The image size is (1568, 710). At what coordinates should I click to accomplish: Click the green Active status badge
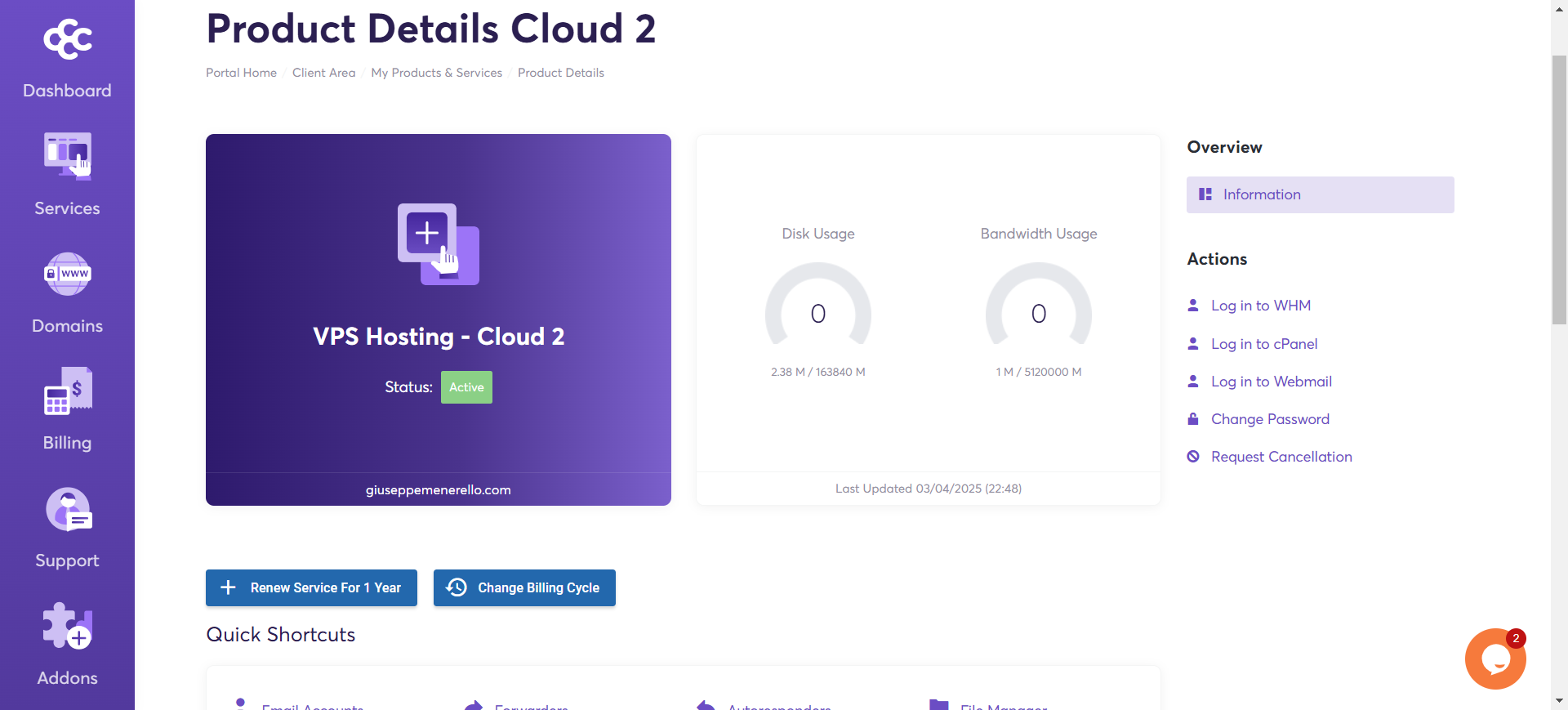click(x=466, y=387)
